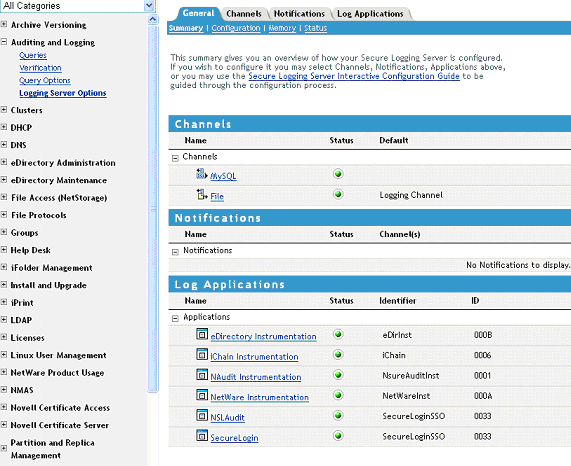Open the All Categories dropdown

pyautogui.click(x=149, y=5)
